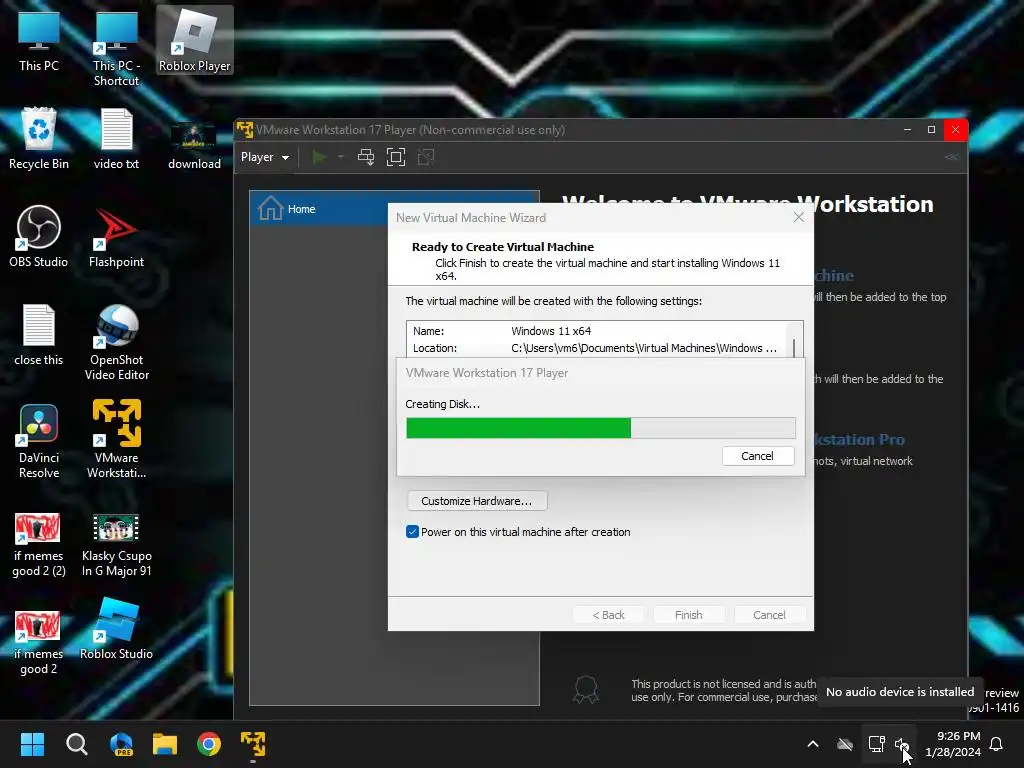Maximize the VMware Workstation Player window

pyautogui.click(x=931, y=129)
